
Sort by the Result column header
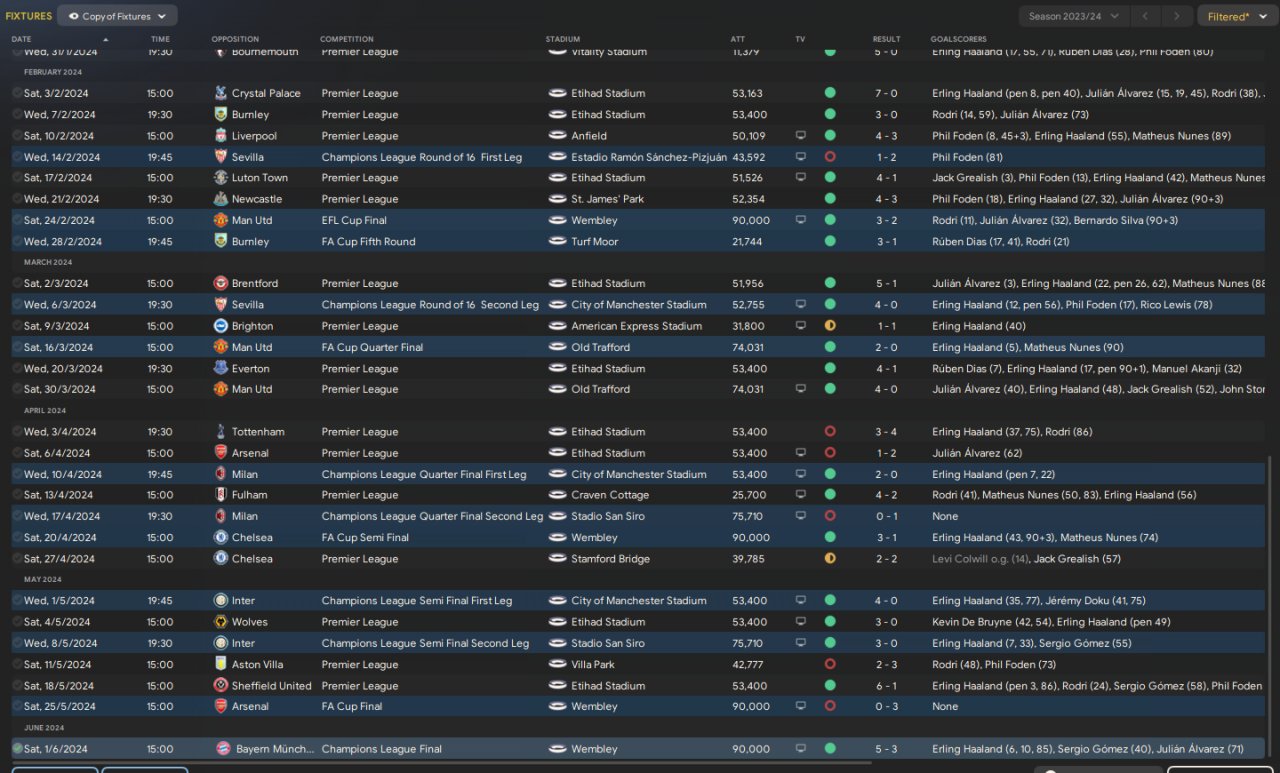(887, 39)
